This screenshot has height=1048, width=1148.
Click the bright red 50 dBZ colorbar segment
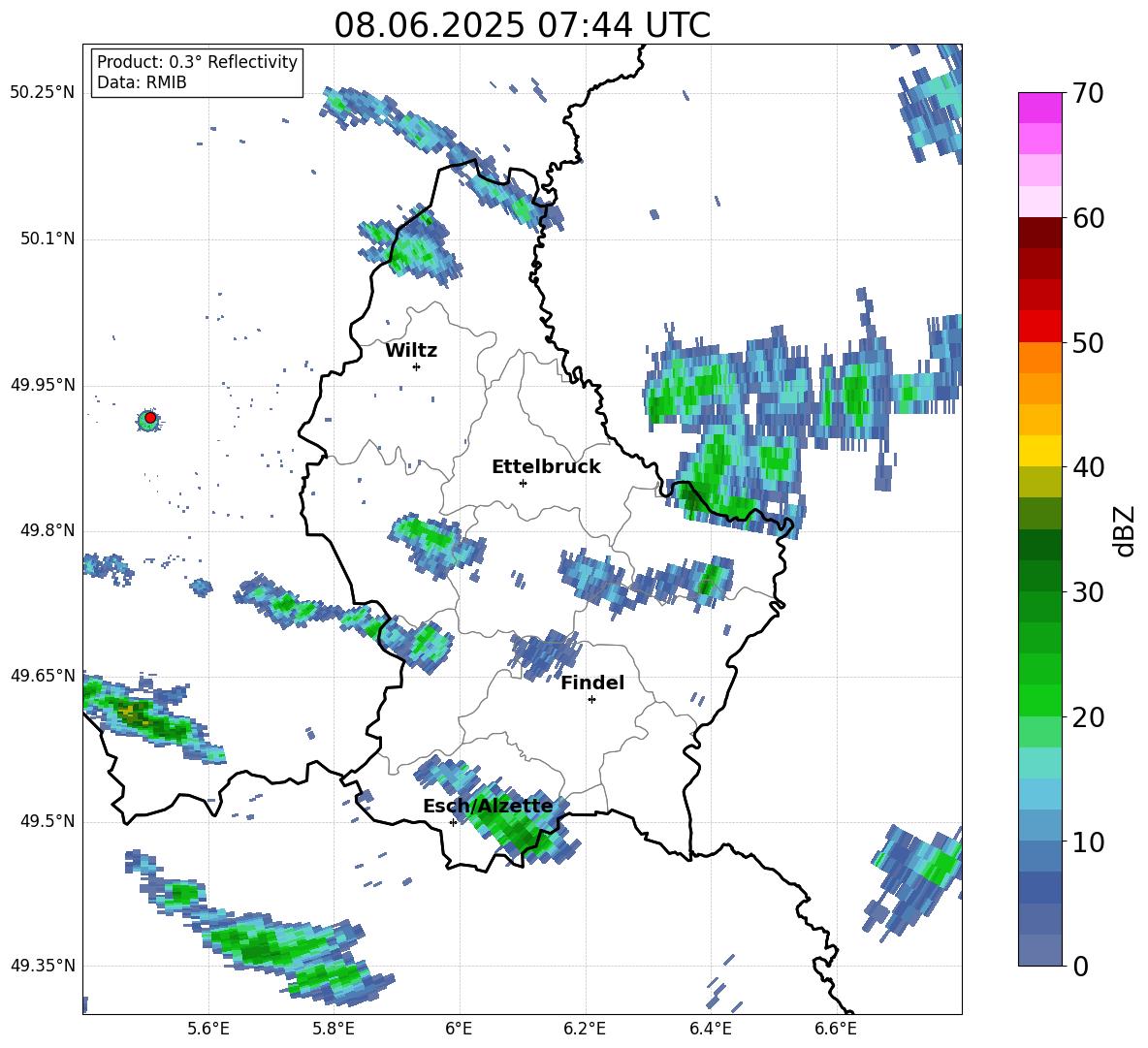click(x=1039, y=327)
